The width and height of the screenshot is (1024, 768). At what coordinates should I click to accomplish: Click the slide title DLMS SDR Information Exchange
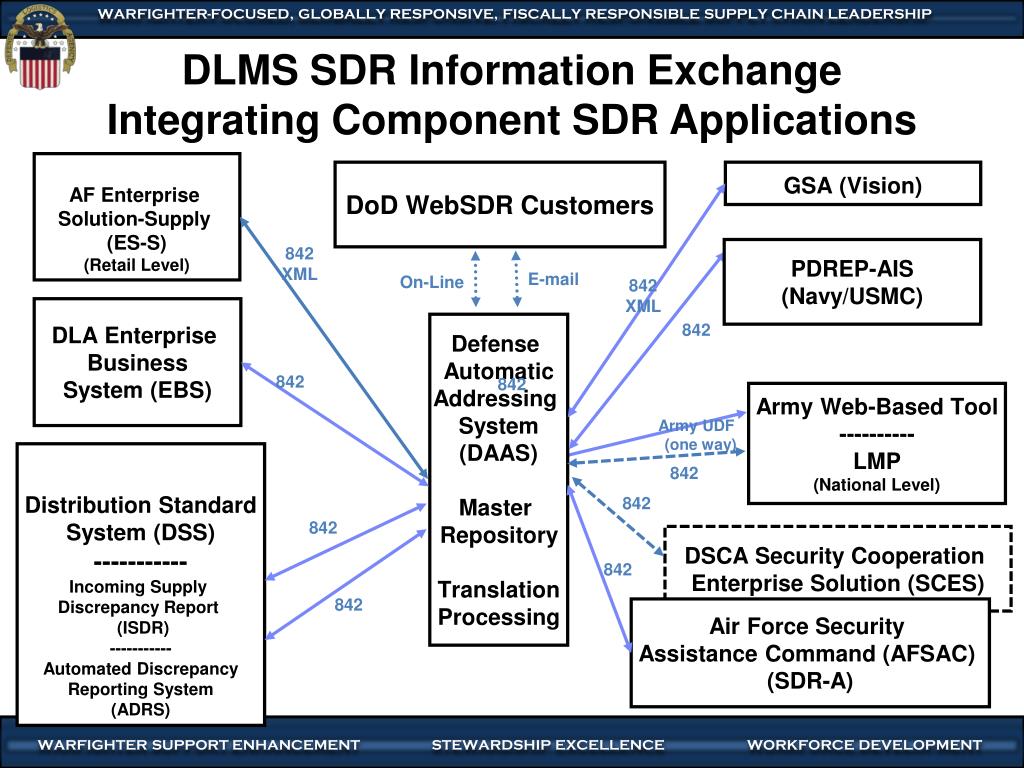pos(512,70)
